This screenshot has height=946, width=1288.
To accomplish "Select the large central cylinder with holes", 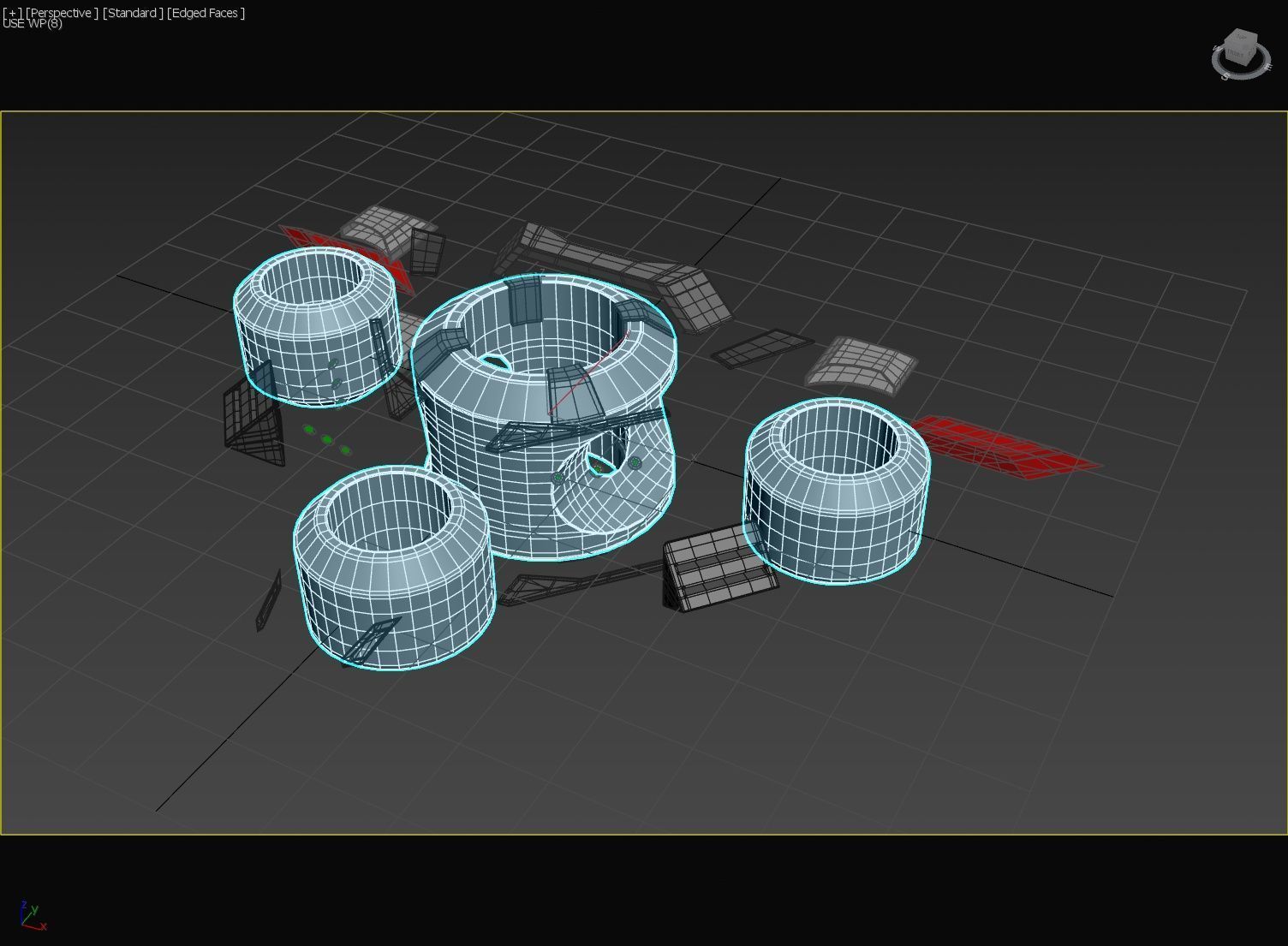I will (x=544, y=417).
